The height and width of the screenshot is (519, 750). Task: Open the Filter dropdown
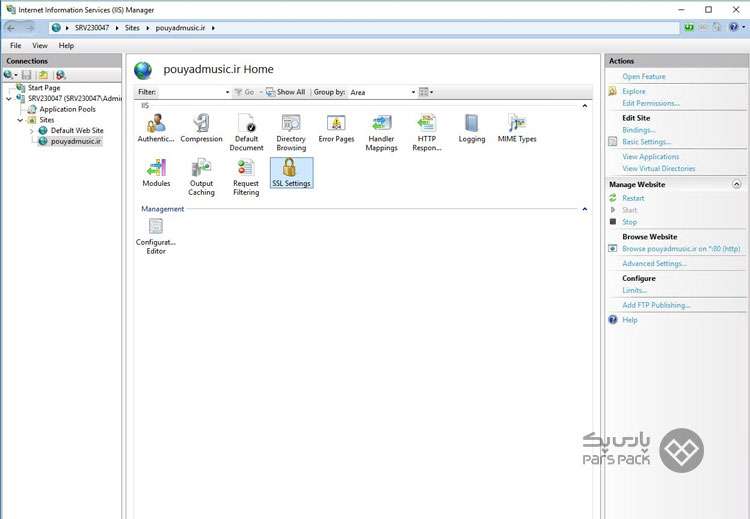(x=227, y=92)
